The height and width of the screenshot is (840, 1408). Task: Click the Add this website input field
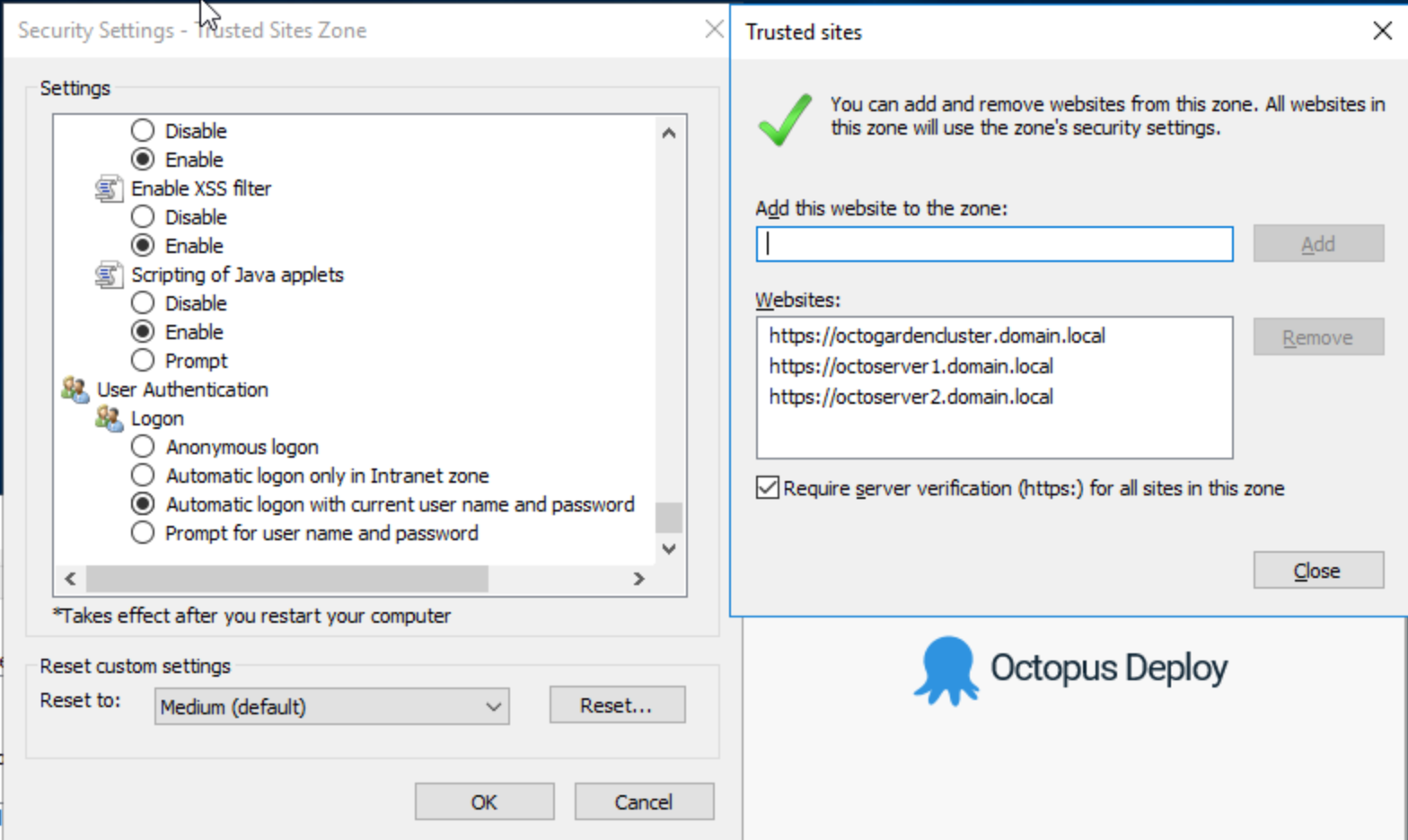[993, 243]
